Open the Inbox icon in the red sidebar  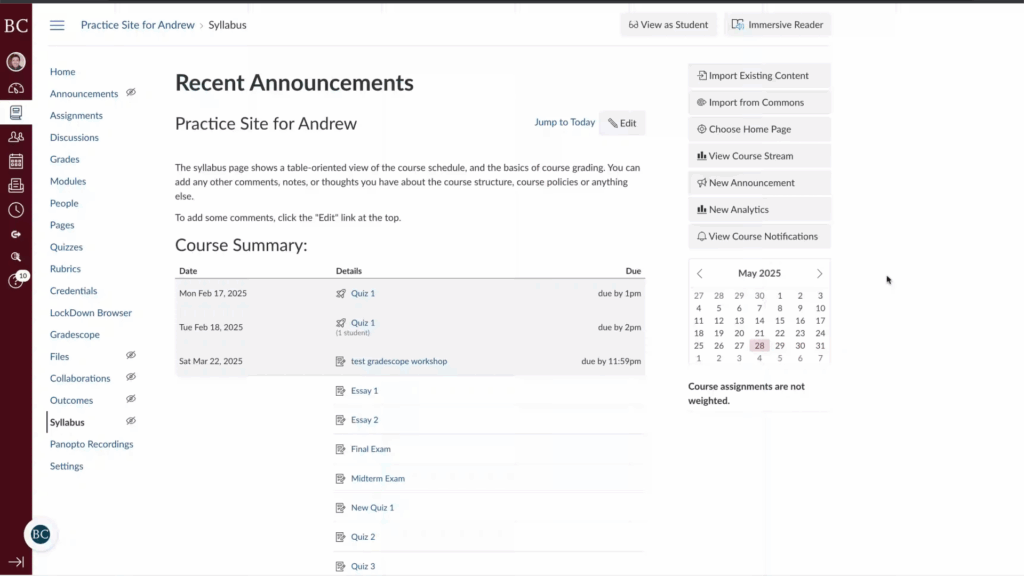[15, 186]
